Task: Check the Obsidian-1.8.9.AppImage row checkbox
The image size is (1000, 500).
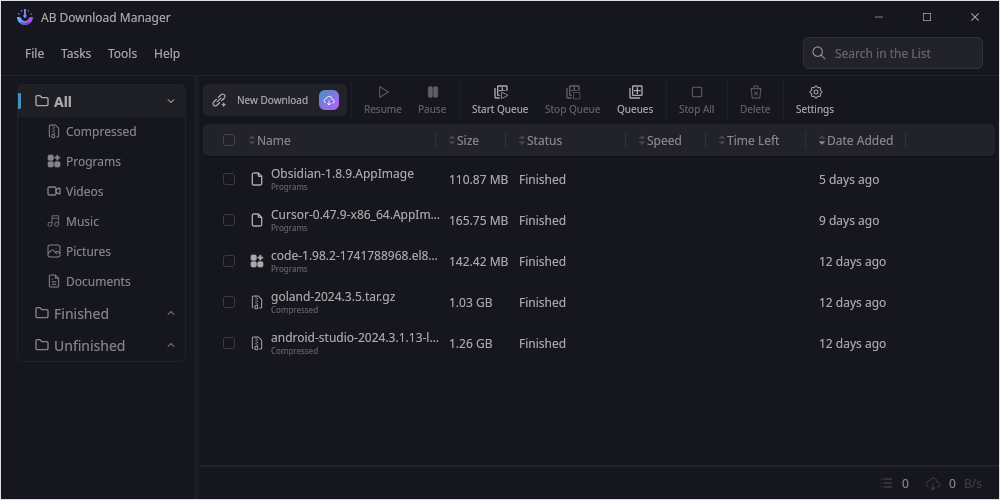Action: (x=229, y=179)
